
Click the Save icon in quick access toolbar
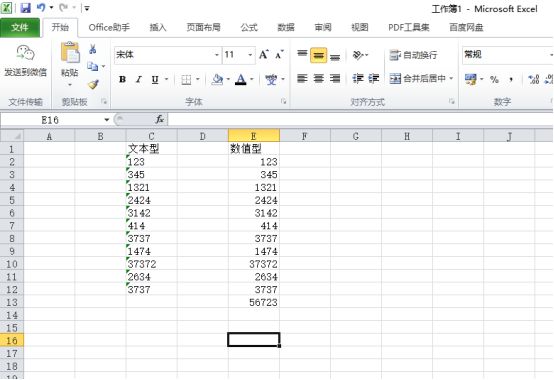25,8
